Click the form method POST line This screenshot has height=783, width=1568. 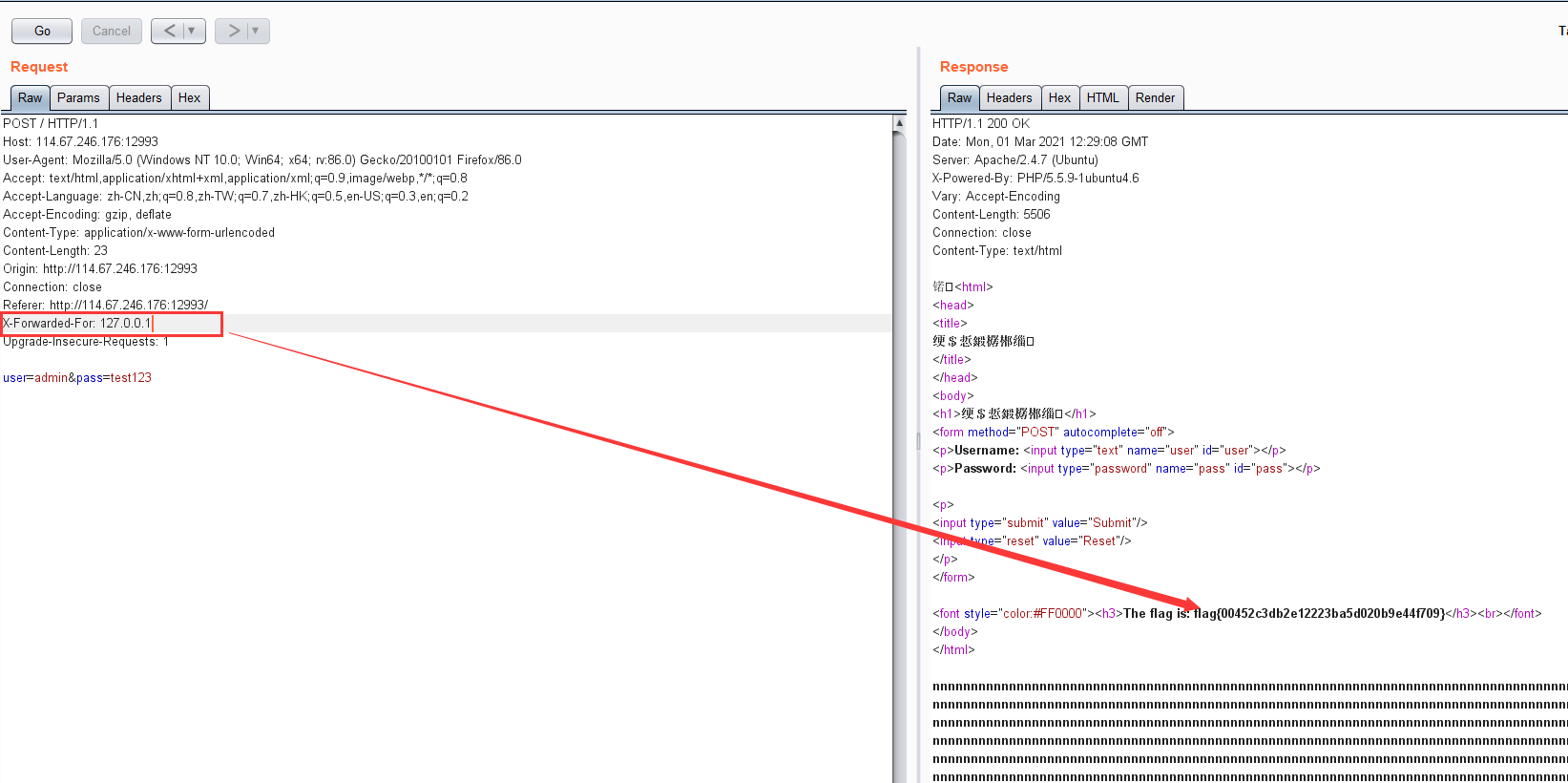(1054, 432)
